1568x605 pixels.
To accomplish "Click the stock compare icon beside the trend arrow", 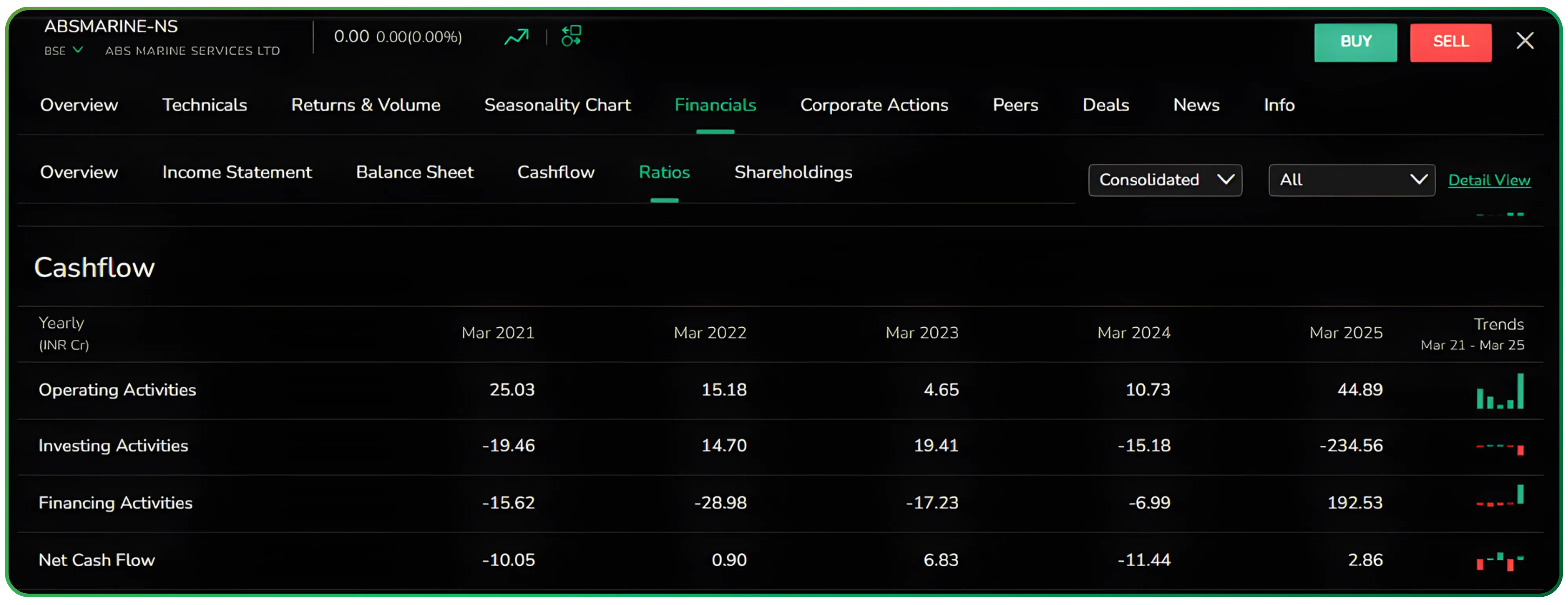I will tap(571, 36).
